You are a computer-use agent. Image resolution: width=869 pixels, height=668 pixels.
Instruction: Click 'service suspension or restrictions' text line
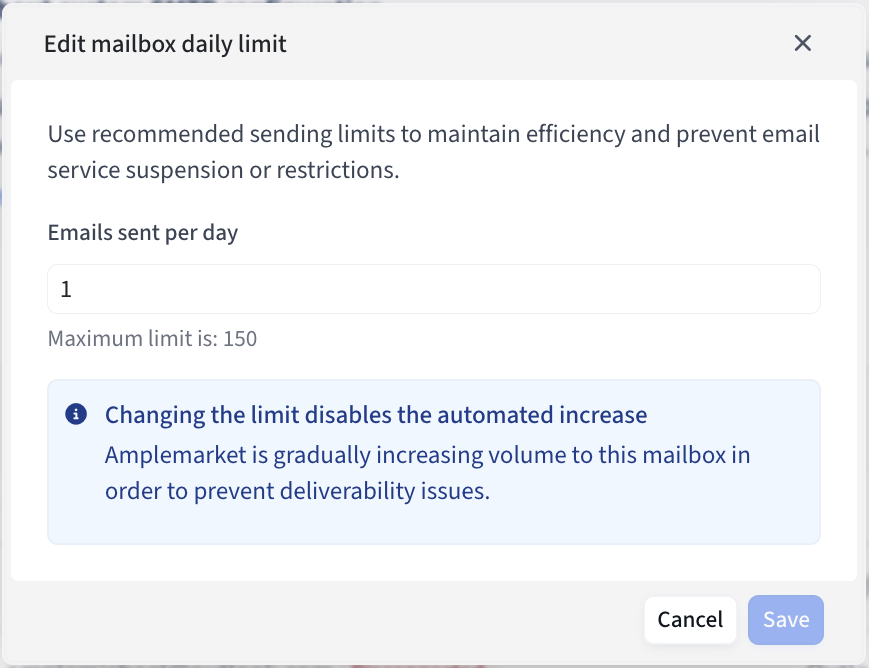(223, 170)
